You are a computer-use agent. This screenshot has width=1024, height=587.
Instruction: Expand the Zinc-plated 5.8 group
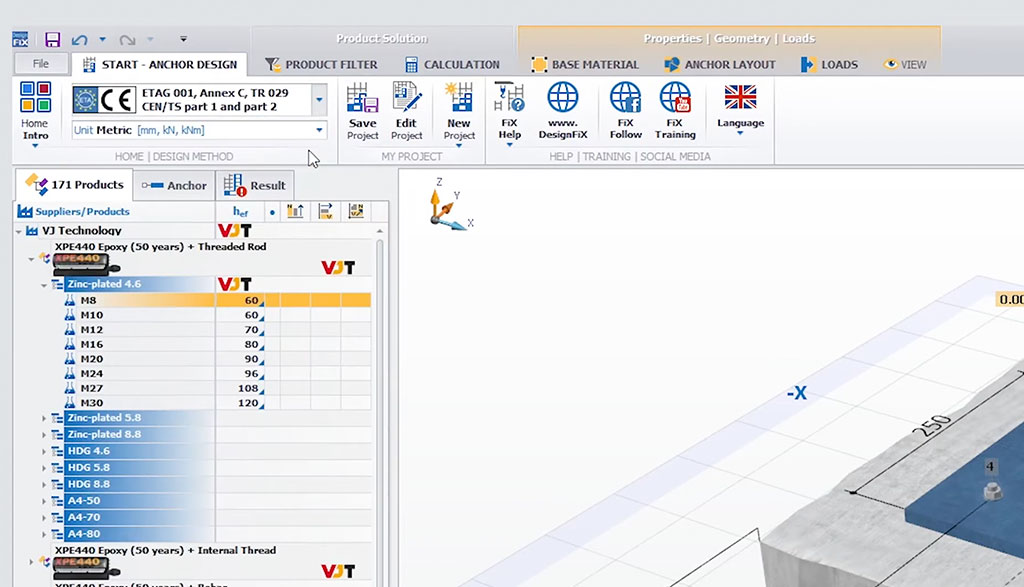(44, 419)
